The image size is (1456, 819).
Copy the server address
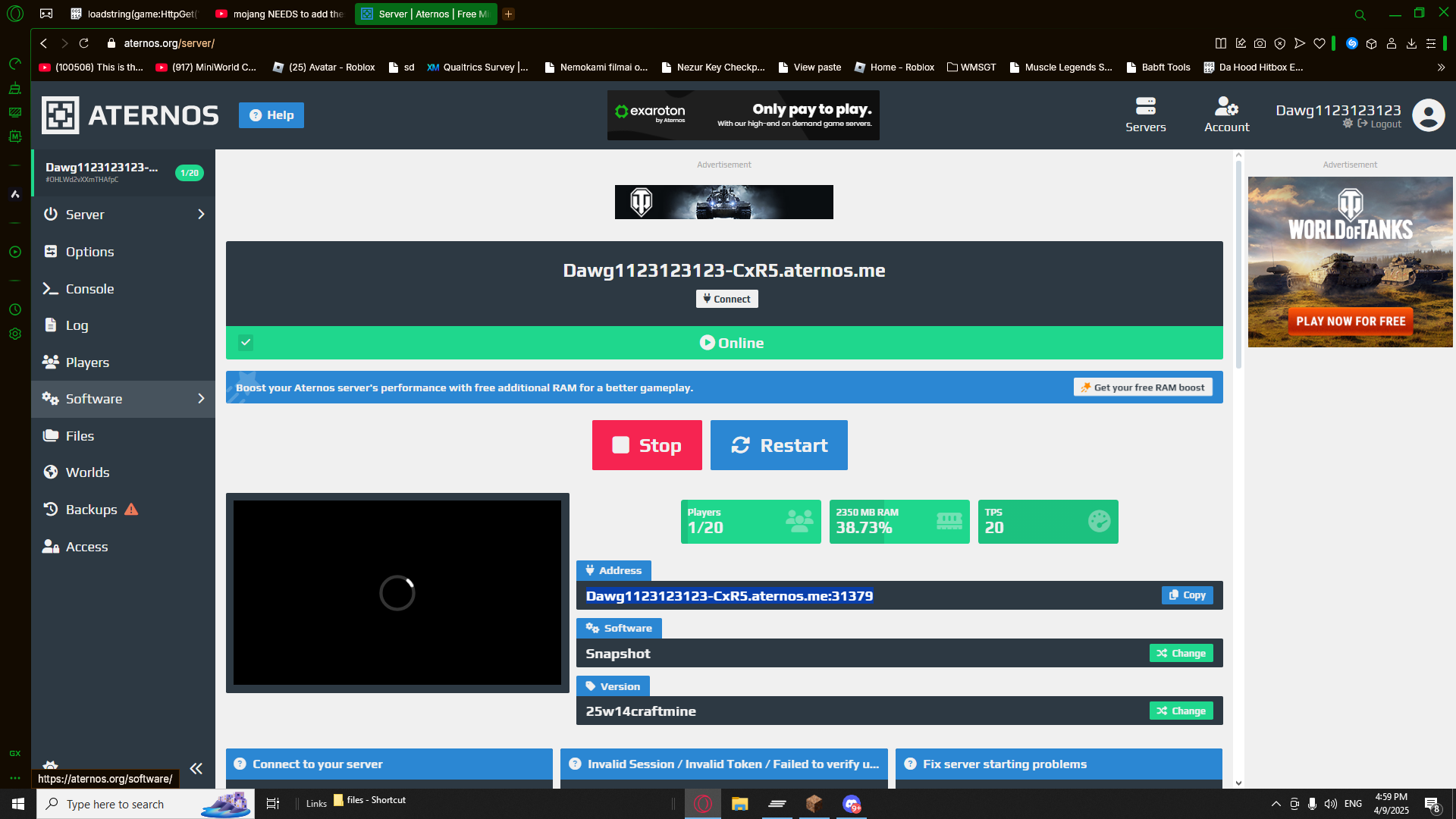(1187, 595)
